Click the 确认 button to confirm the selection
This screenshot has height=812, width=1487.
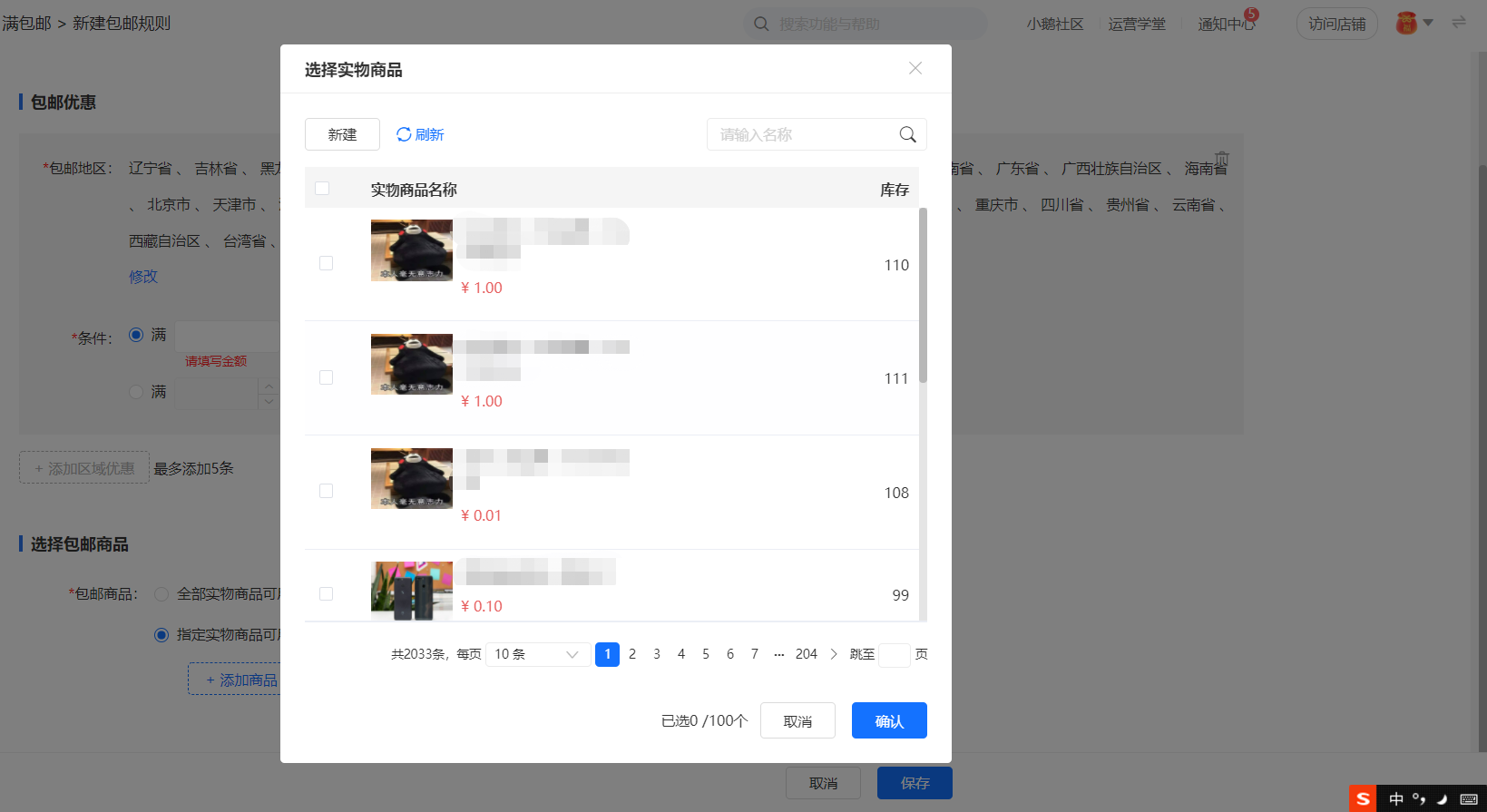coord(889,720)
